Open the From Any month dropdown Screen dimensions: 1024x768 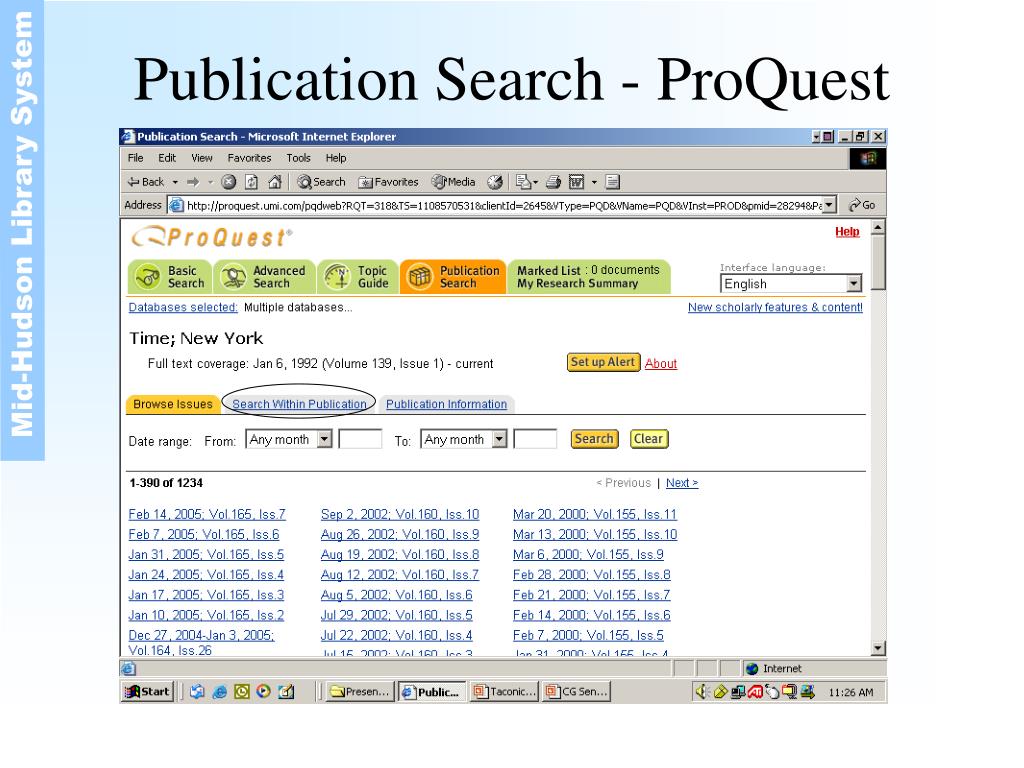click(289, 440)
